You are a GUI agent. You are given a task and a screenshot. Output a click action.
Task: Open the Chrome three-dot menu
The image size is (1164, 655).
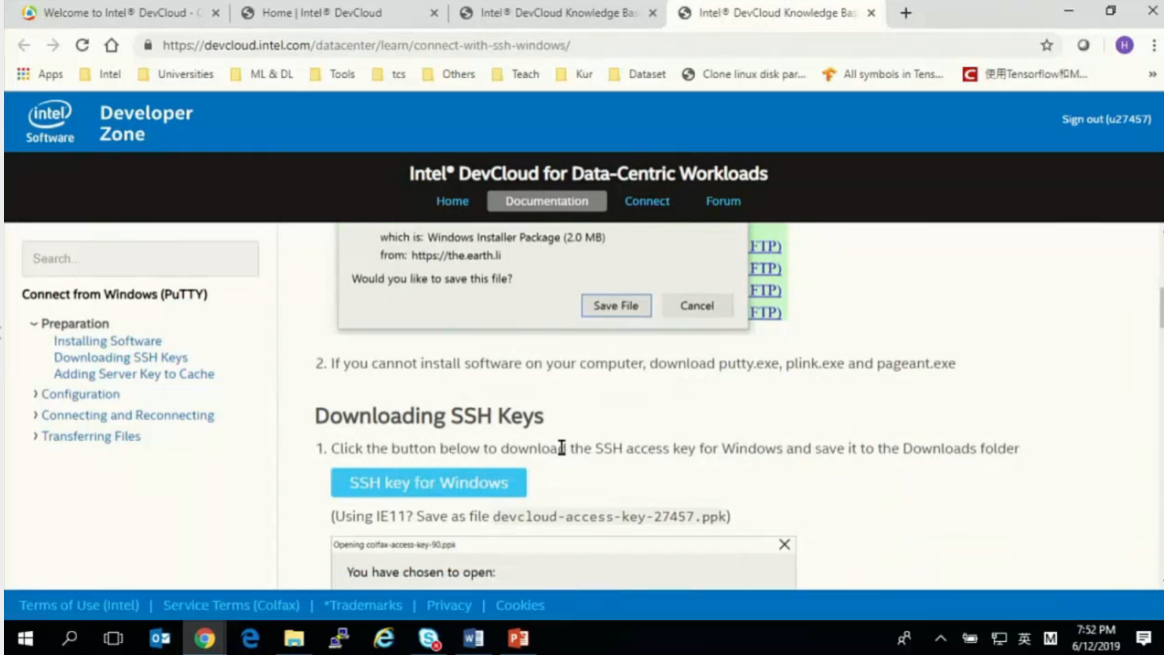tap(1154, 45)
